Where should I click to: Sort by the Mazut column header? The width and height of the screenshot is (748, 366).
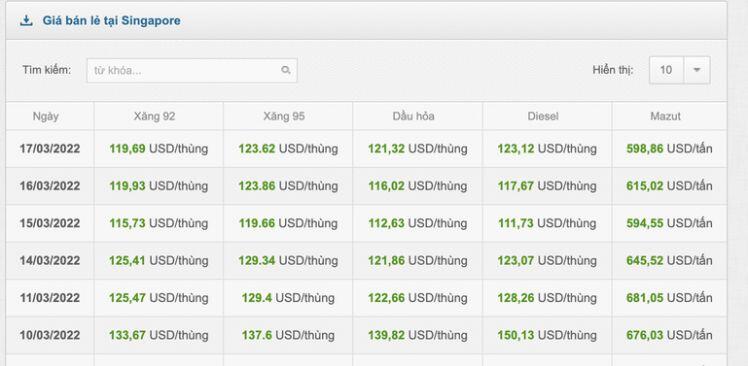point(665,116)
